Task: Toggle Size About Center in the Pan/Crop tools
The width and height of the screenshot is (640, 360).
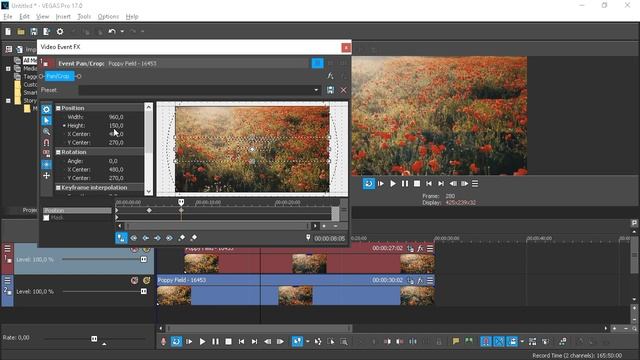Action: pos(46,164)
